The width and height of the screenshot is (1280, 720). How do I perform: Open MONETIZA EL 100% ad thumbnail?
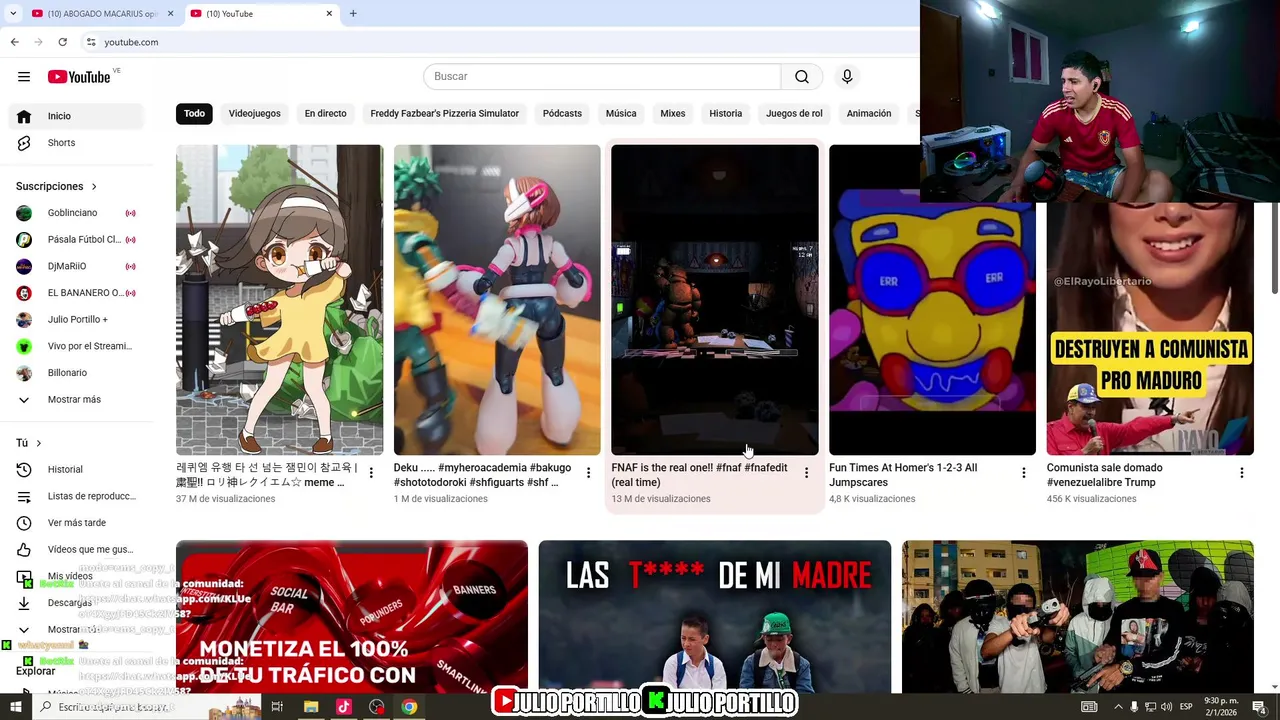(352, 617)
